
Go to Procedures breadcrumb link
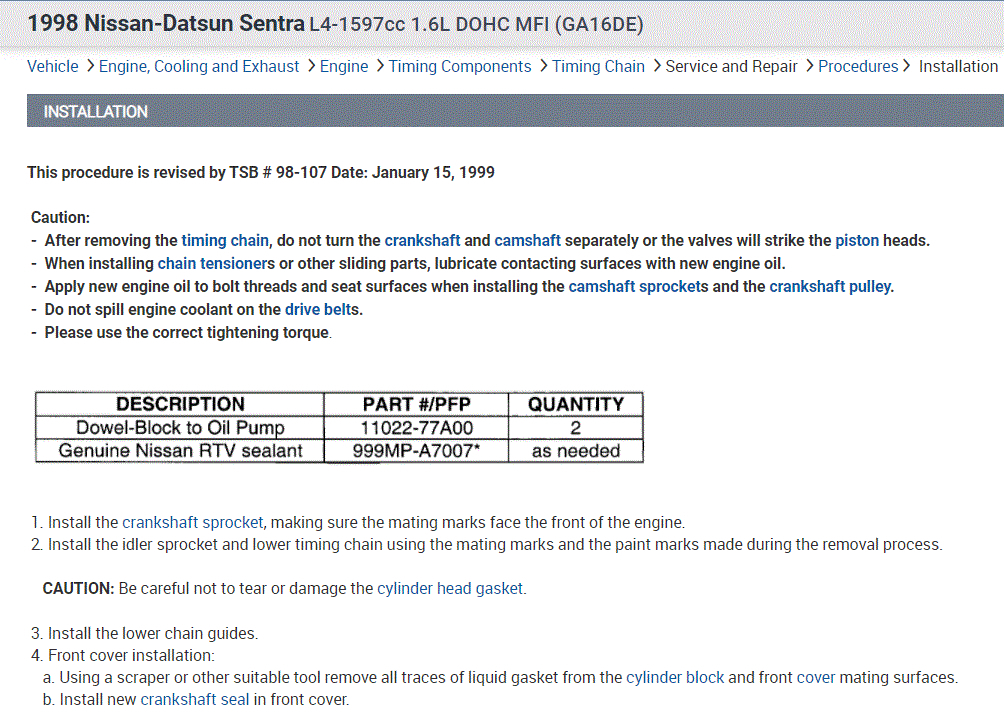pos(858,67)
